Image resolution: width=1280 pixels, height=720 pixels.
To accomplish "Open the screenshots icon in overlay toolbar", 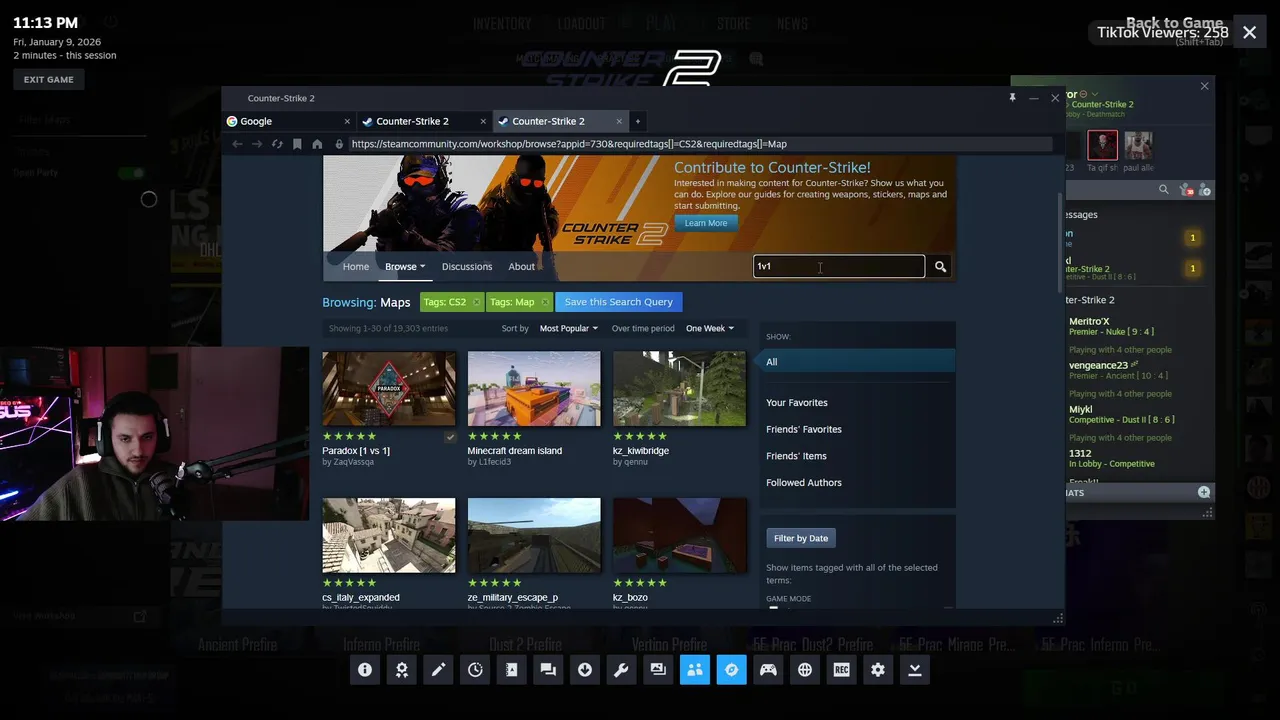I will [658, 670].
